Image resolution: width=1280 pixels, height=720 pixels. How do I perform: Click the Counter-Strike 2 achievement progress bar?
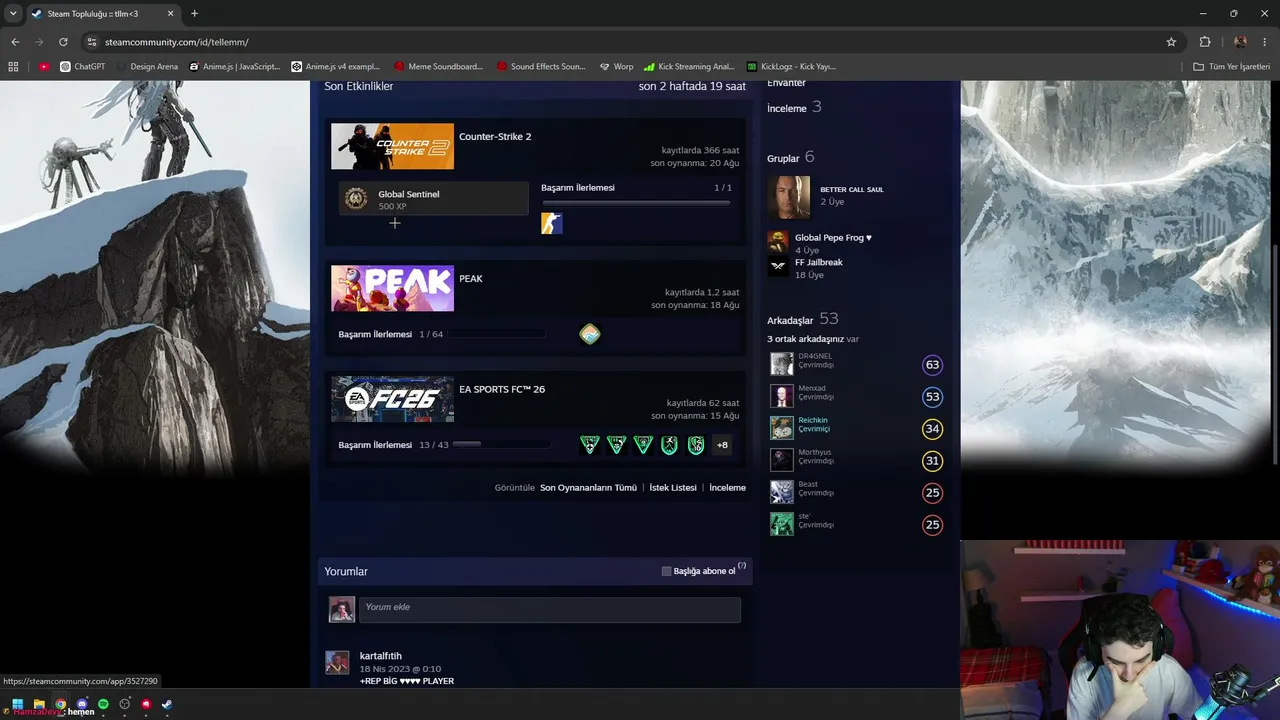tap(636, 203)
